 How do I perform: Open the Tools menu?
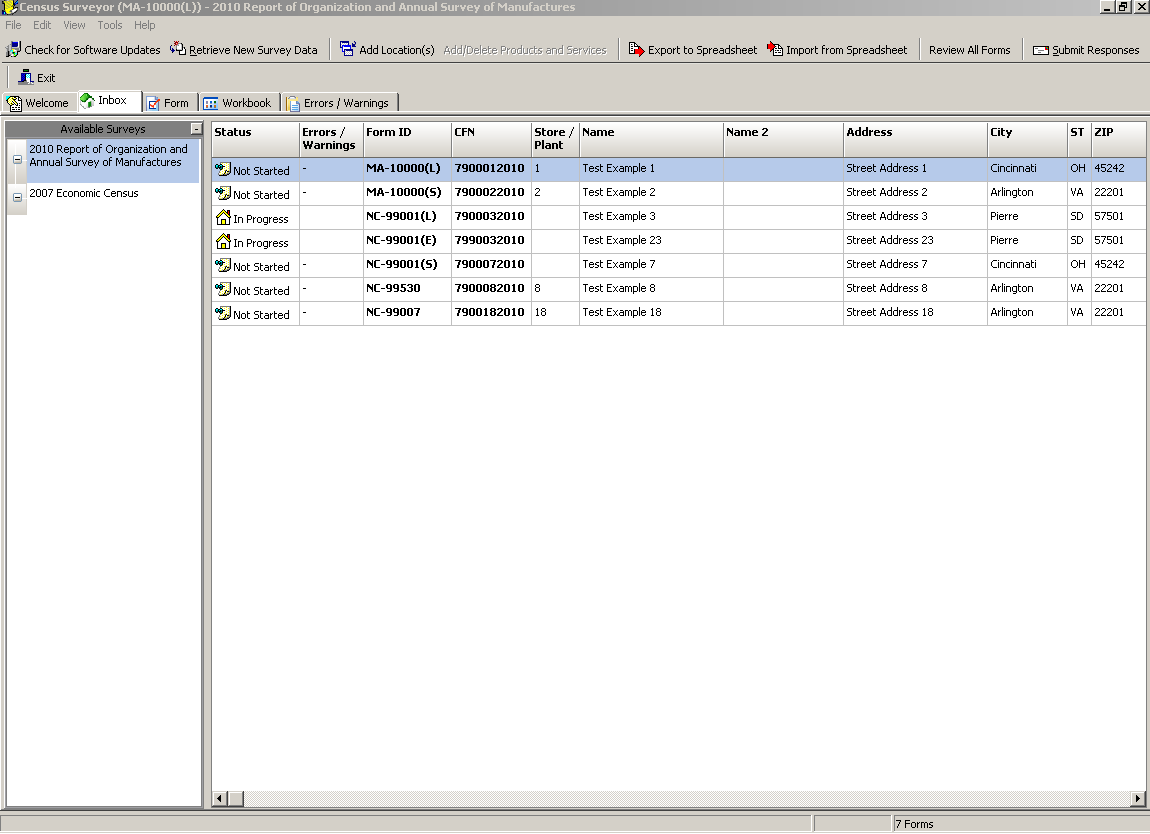coord(110,25)
